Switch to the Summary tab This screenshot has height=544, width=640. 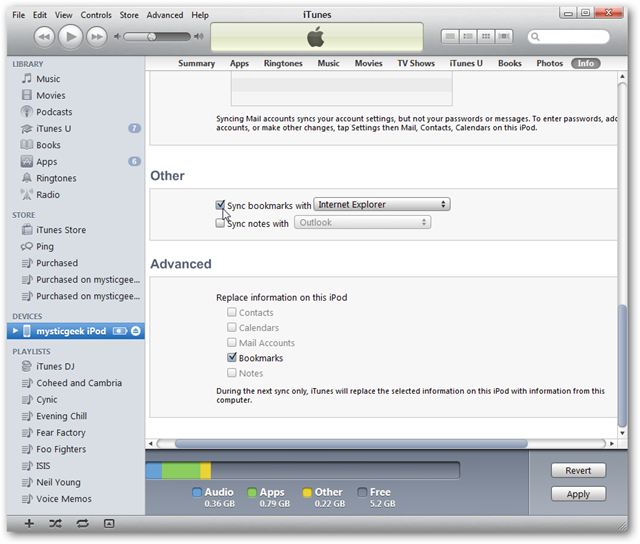(196, 63)
